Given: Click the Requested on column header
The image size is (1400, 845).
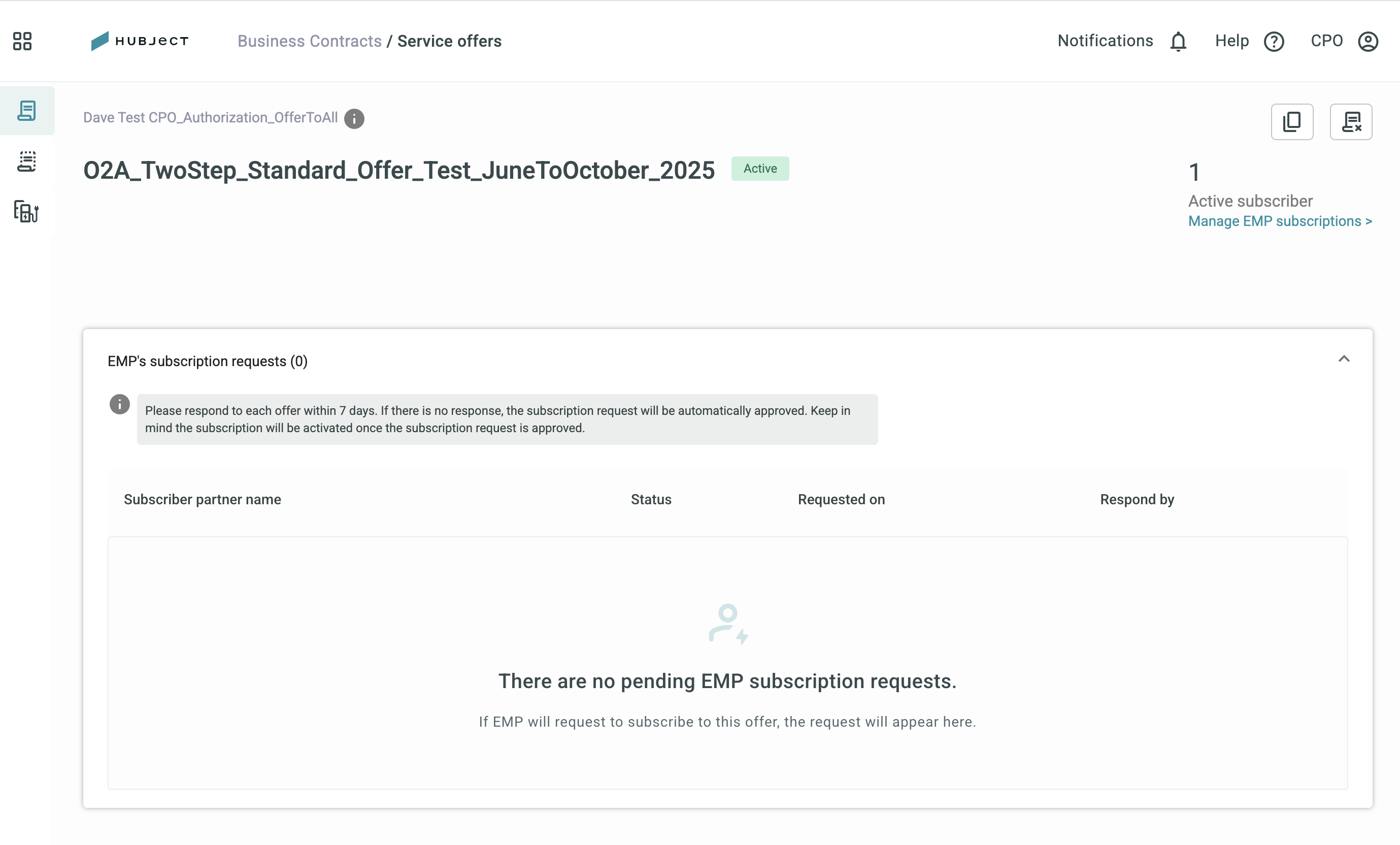Looking at the screenshot, I should click(x=842, y=500).
